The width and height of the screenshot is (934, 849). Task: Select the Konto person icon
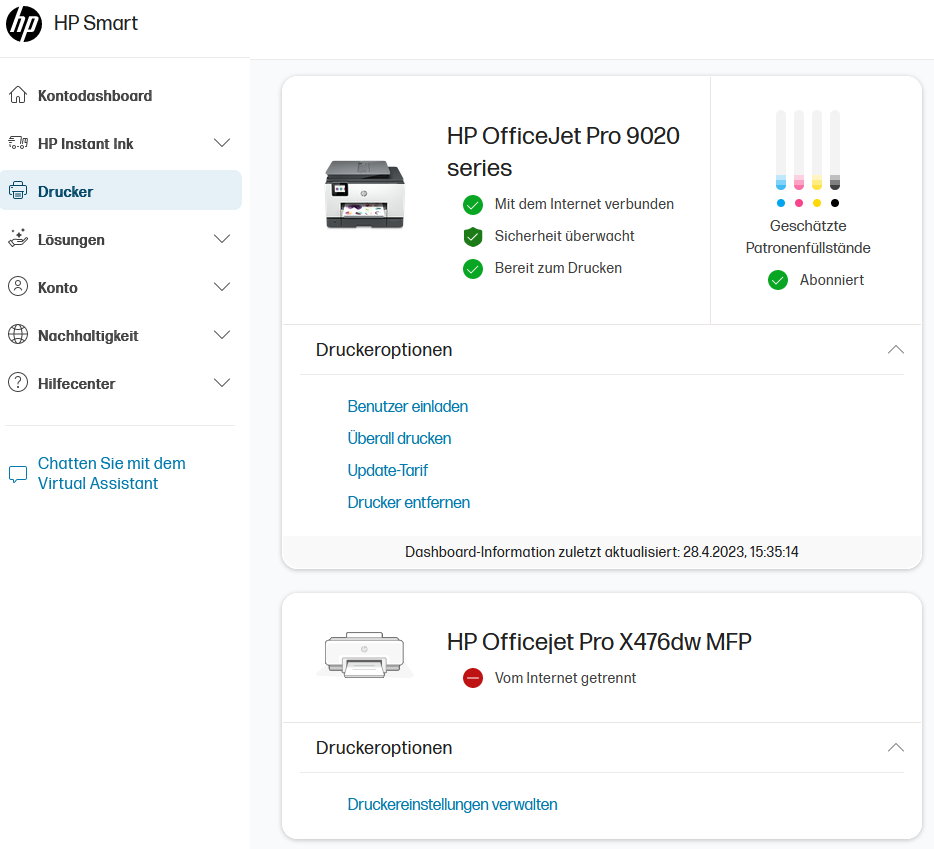[18, 287]
